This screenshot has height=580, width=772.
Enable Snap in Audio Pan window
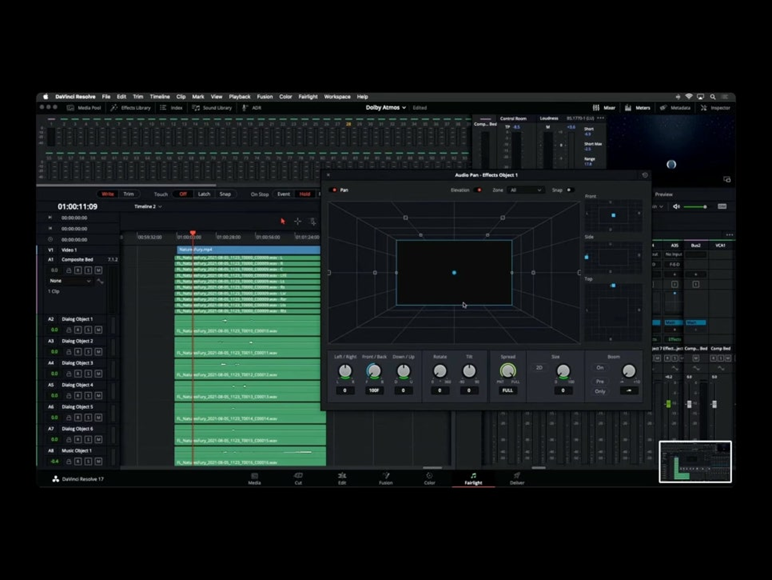pos(569,189)
